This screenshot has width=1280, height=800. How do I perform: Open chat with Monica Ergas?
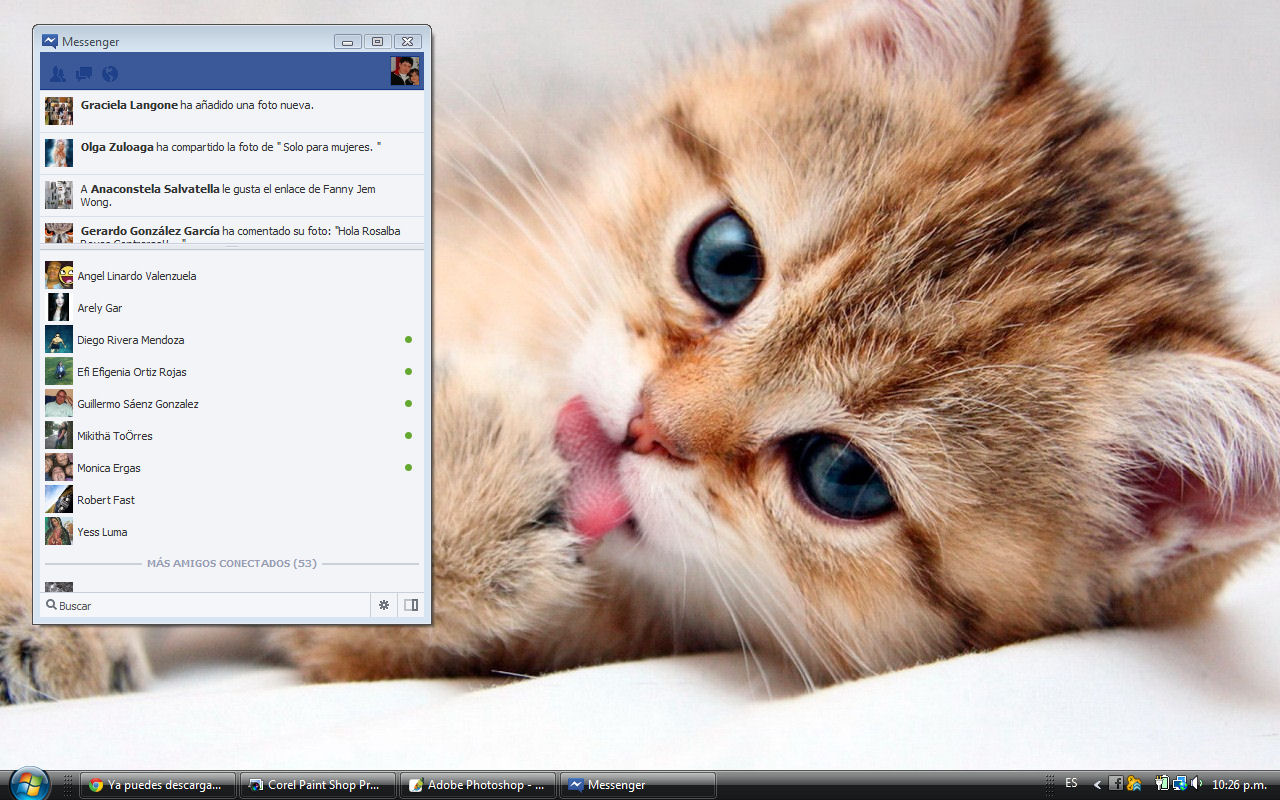click(232, 467)
